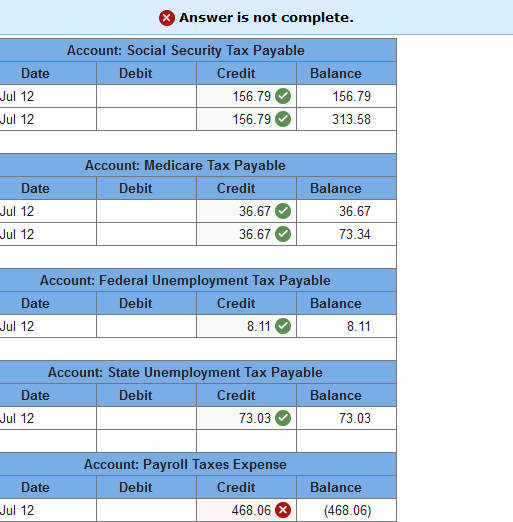513x522 pixels.
Task: Click the empty Credit cell in the blank State Unemployment row
Action: coord(246,441)
